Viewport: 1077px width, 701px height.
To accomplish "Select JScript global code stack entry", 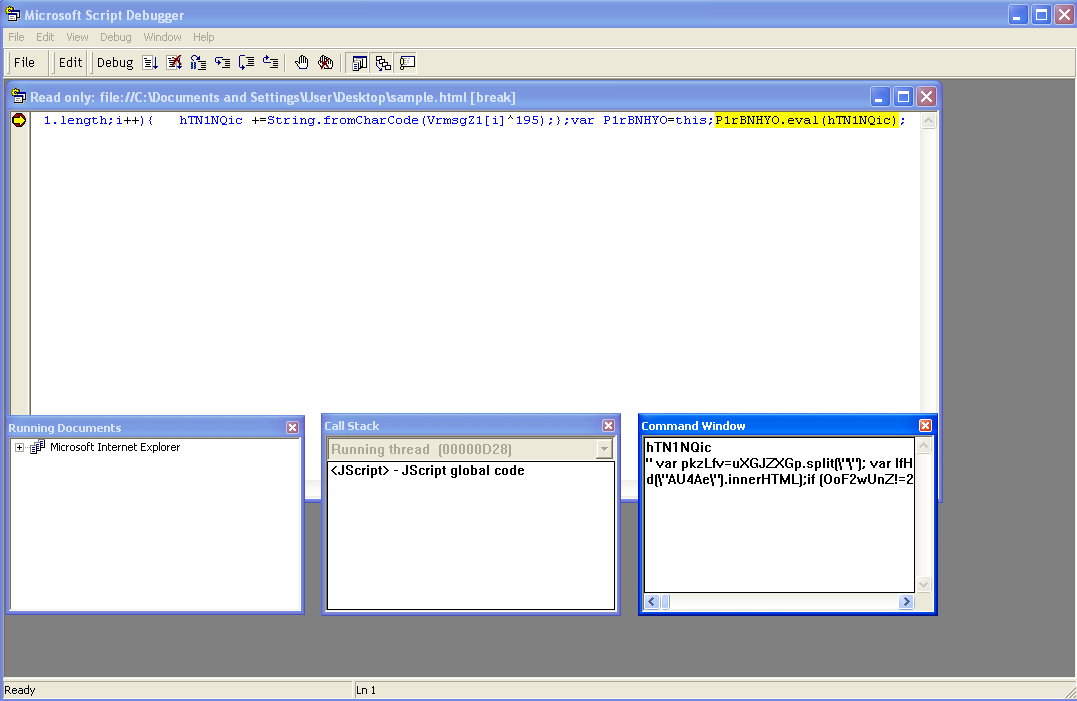I will (427, 470).
